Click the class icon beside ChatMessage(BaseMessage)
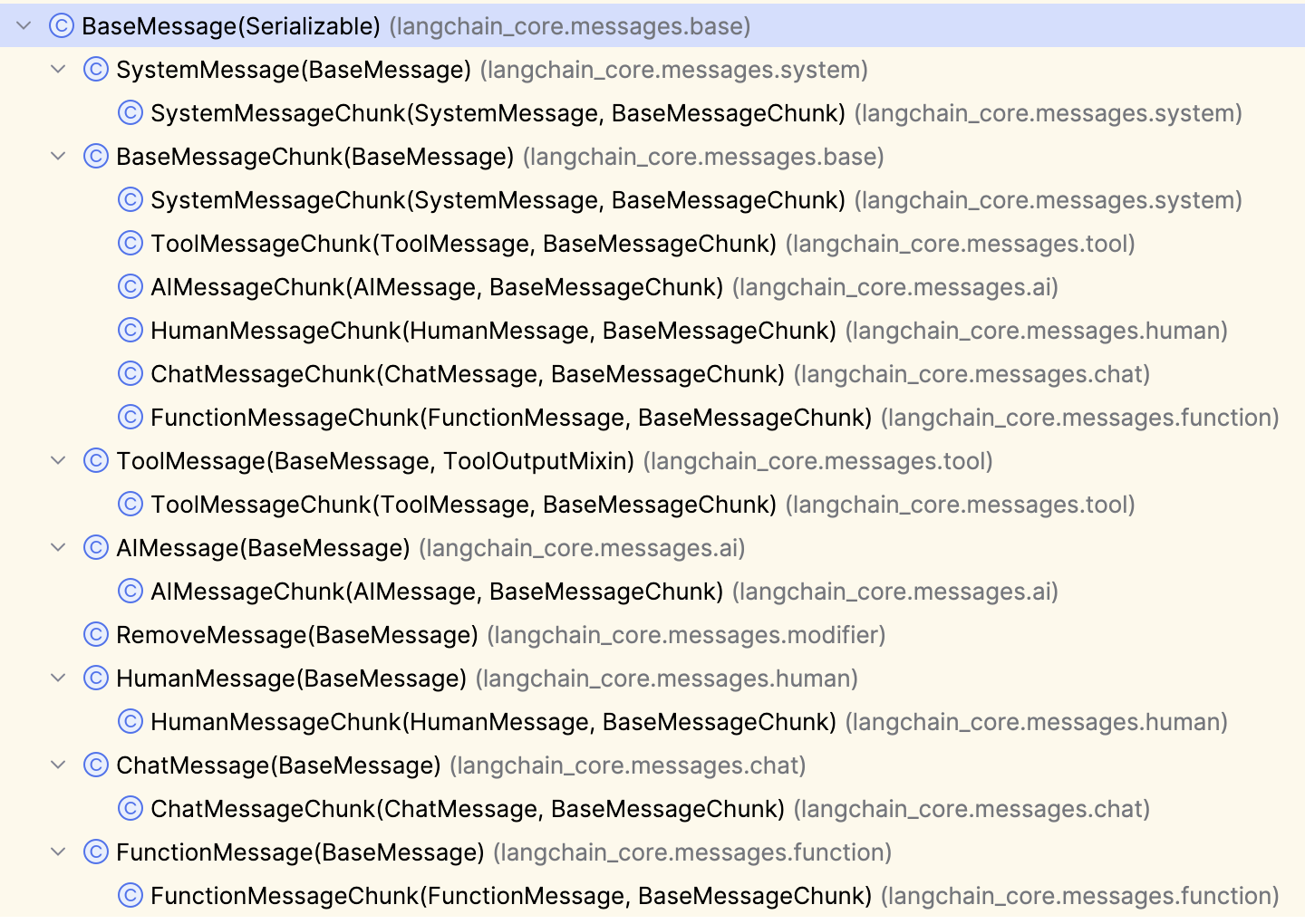The width and height of the screenshot is (1305, 924). point(95,765)
